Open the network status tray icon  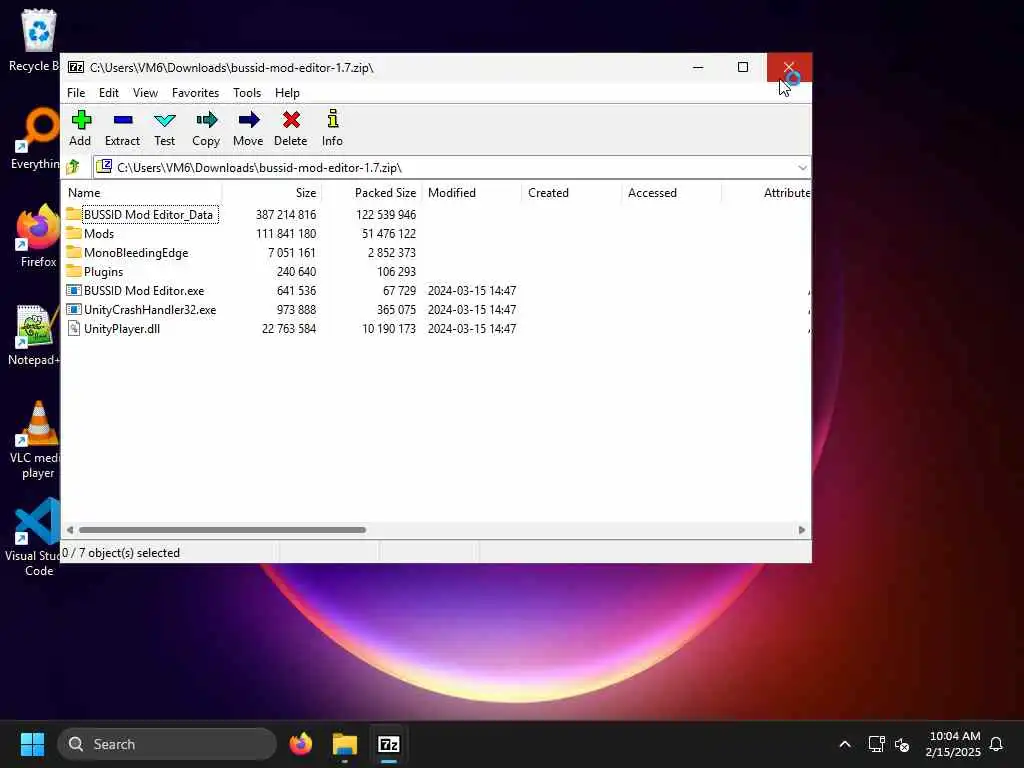[x=876, y=744]
